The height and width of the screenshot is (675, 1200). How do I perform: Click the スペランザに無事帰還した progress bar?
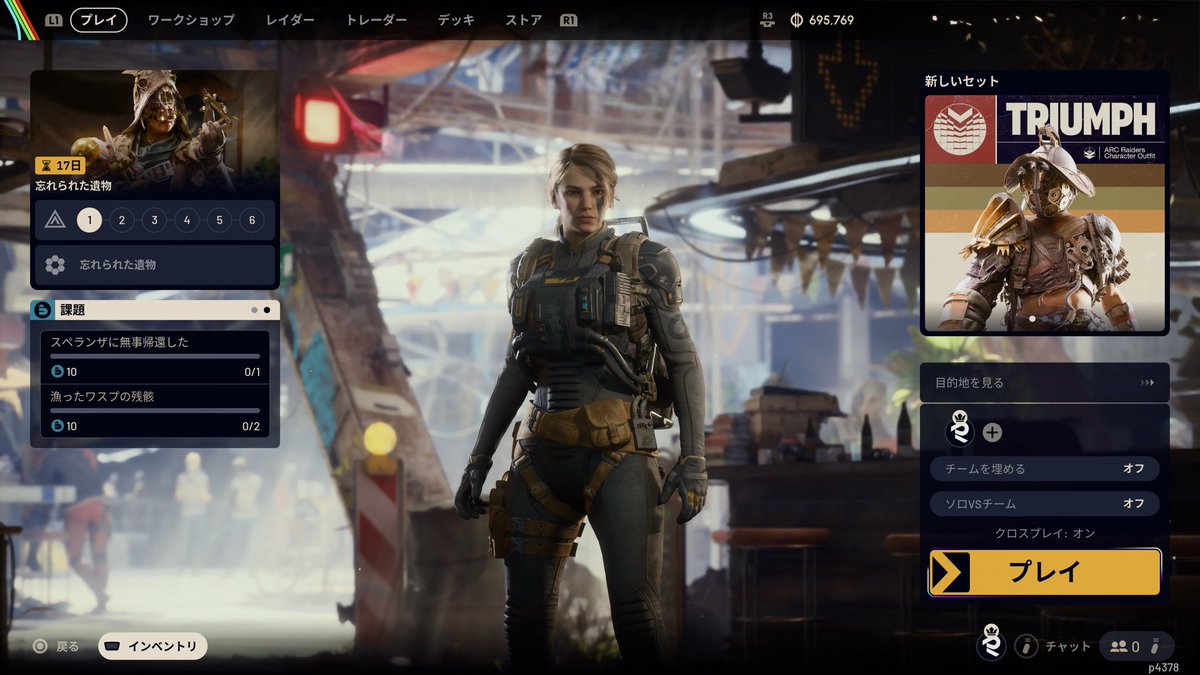coord(155,356)
